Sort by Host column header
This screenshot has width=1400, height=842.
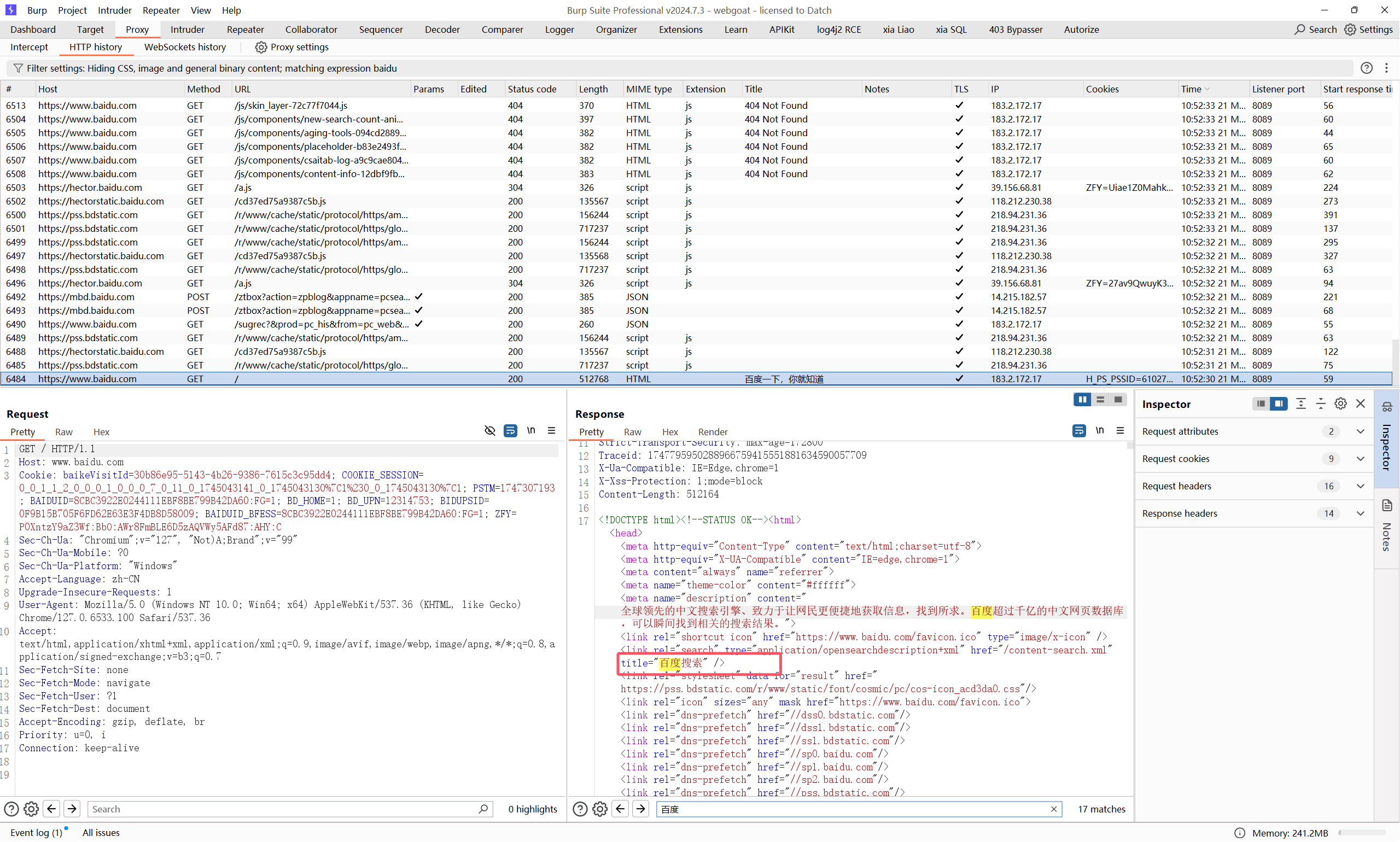109,89
